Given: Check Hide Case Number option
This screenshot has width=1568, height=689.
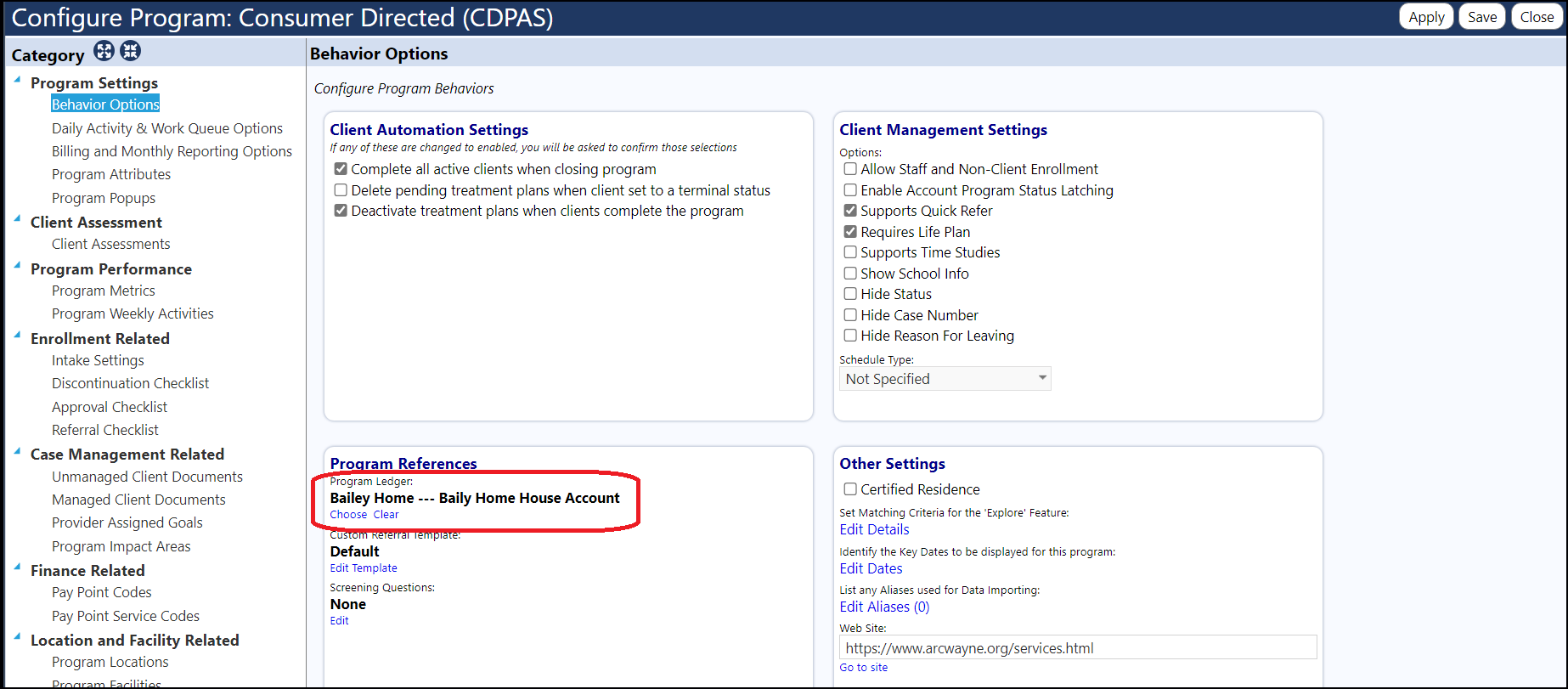Looking at the screenshot, I should click(850, 315).
